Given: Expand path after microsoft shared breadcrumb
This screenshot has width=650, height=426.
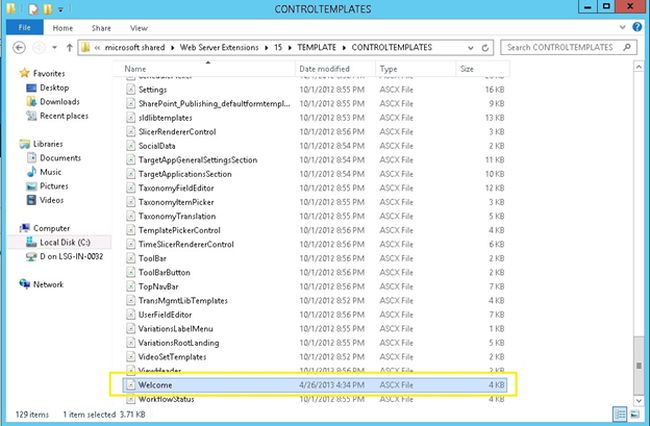Looking at the screenshot, I should [x=172, y=48].
